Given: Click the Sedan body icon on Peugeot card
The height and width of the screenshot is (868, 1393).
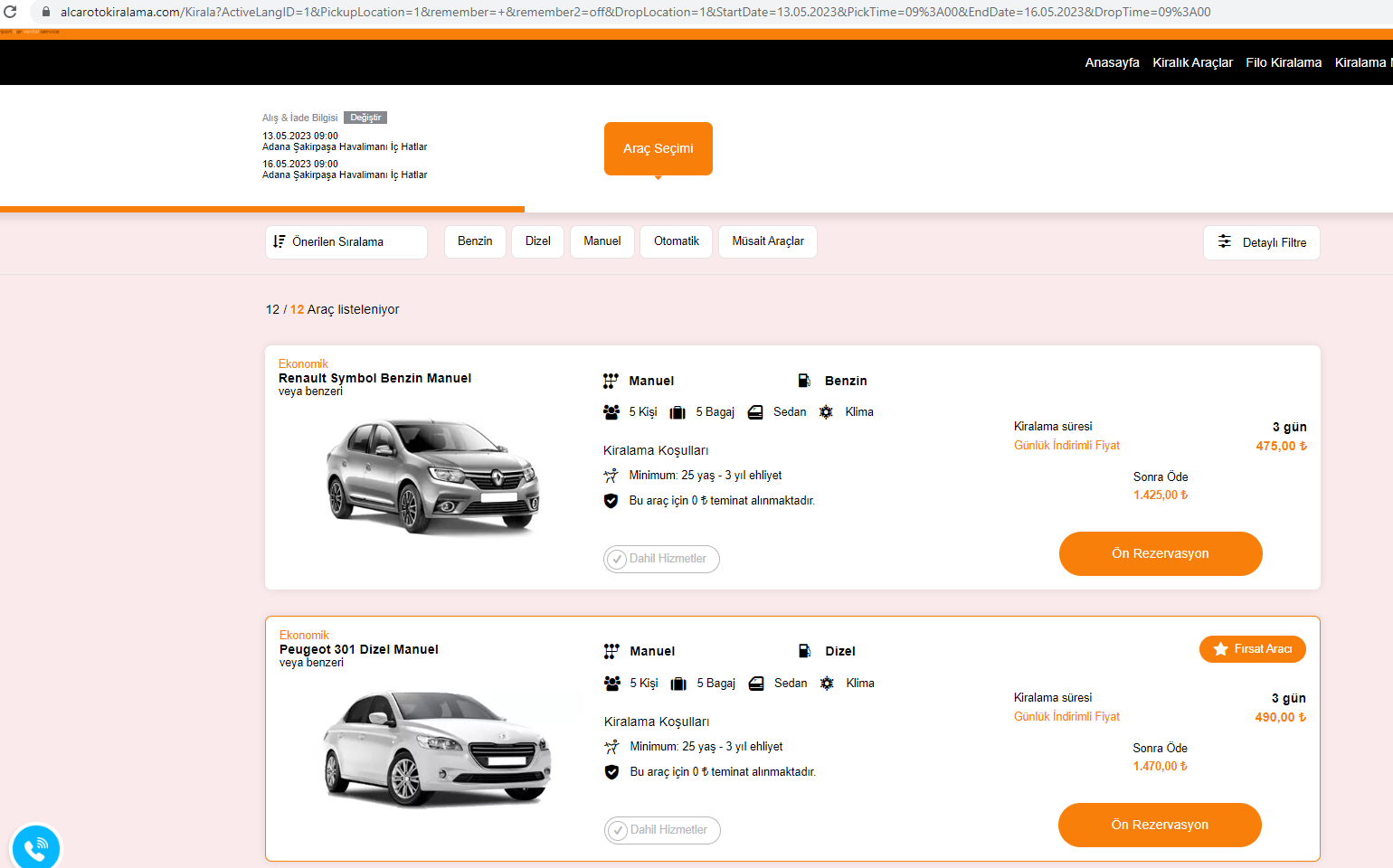Looking at the screenshot, I should click(x=756, y=684).
